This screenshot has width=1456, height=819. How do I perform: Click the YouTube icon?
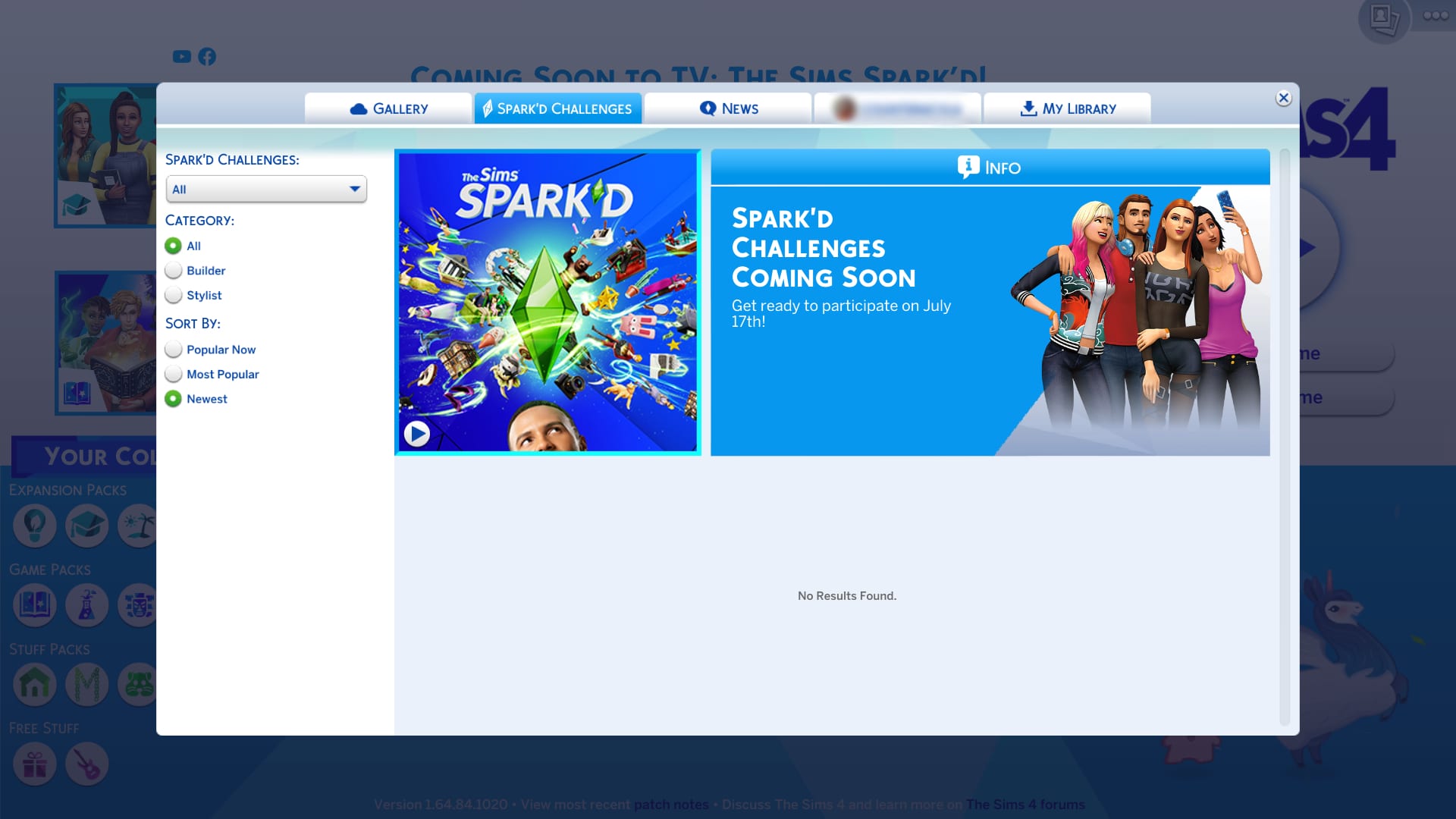point(181,57)
